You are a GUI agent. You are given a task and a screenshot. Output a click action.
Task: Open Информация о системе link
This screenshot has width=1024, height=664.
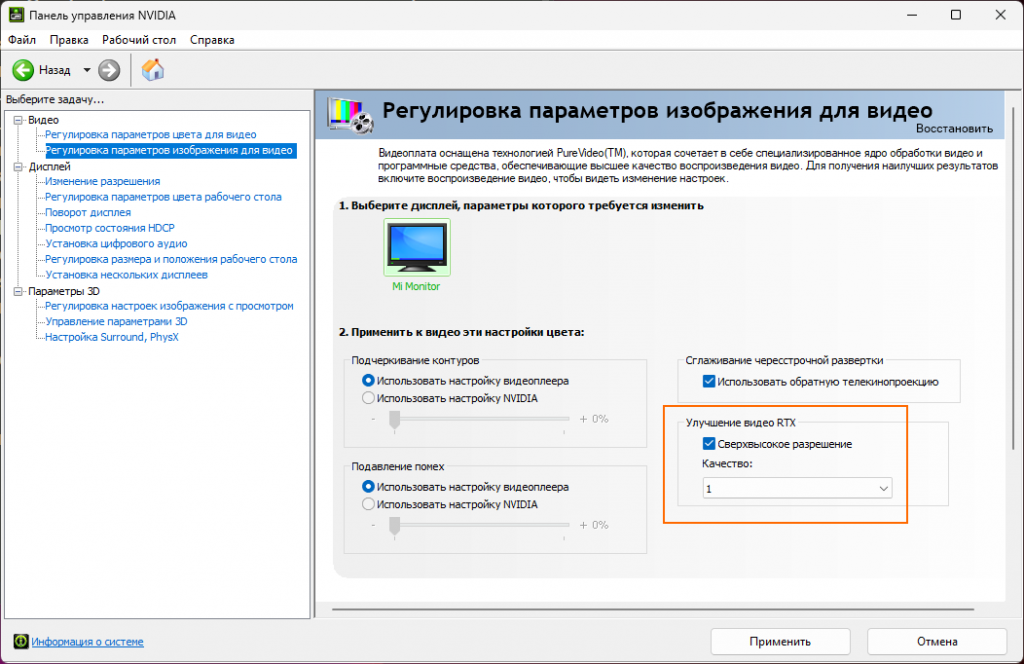point(88,641)
